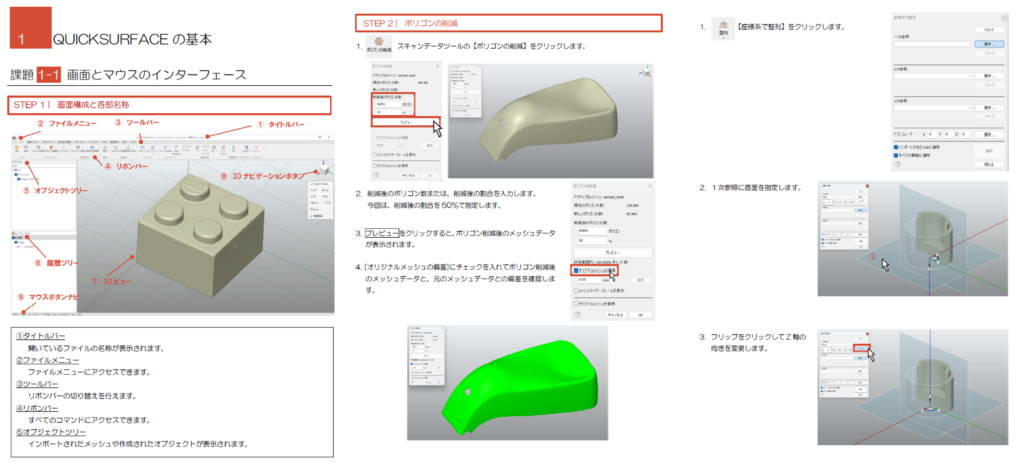Click the 整列 coordinate alignment icon
Image resolution: width=1024 pixels, height=463 pixels.
tap(723, 27)
